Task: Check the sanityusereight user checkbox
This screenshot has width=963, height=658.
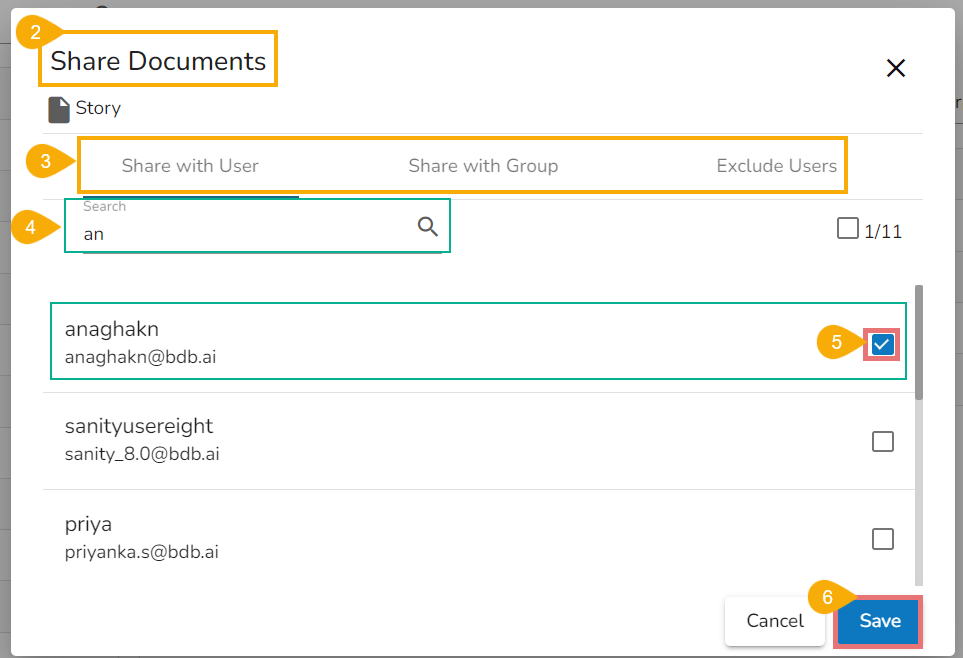Action: coord(883,441)
